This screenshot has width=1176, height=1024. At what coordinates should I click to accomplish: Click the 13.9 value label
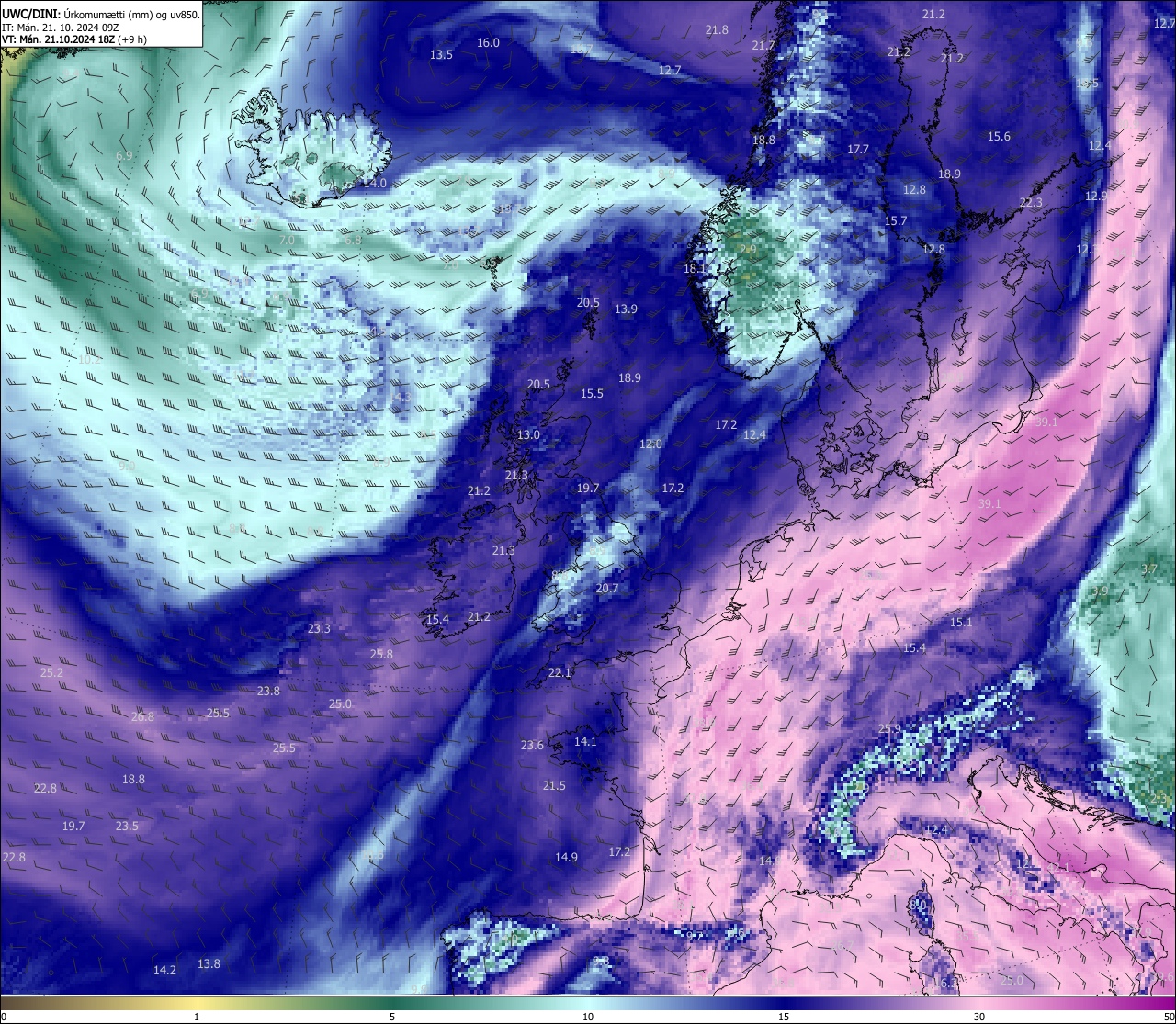pyautogui.click(x=626, y=309)
